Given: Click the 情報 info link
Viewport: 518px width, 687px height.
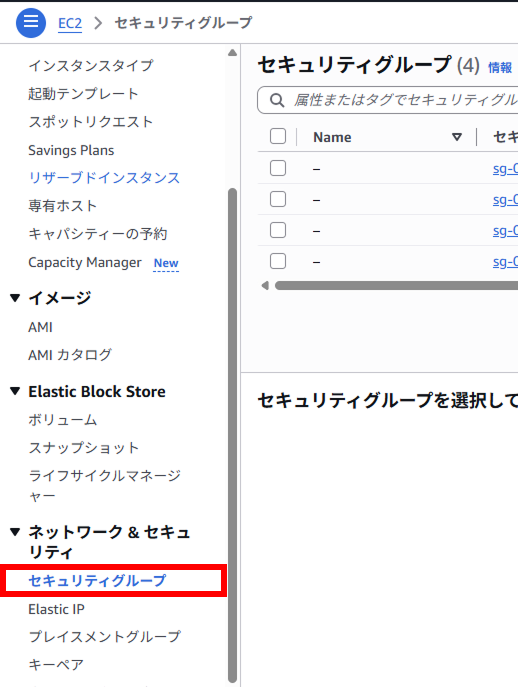Looking at the screenshot, I should tap(500, 67).
